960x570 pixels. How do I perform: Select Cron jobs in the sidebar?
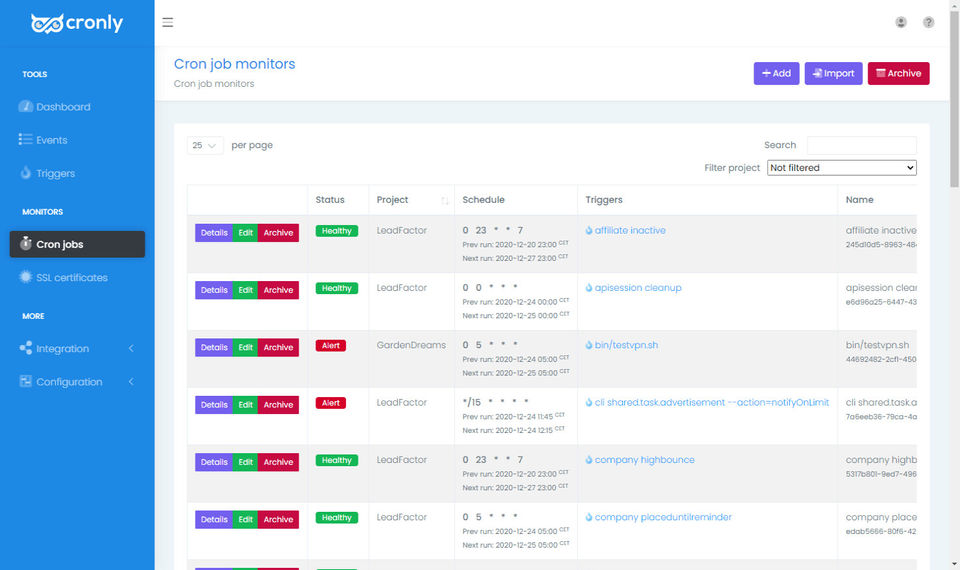click(x=77, y=244)
